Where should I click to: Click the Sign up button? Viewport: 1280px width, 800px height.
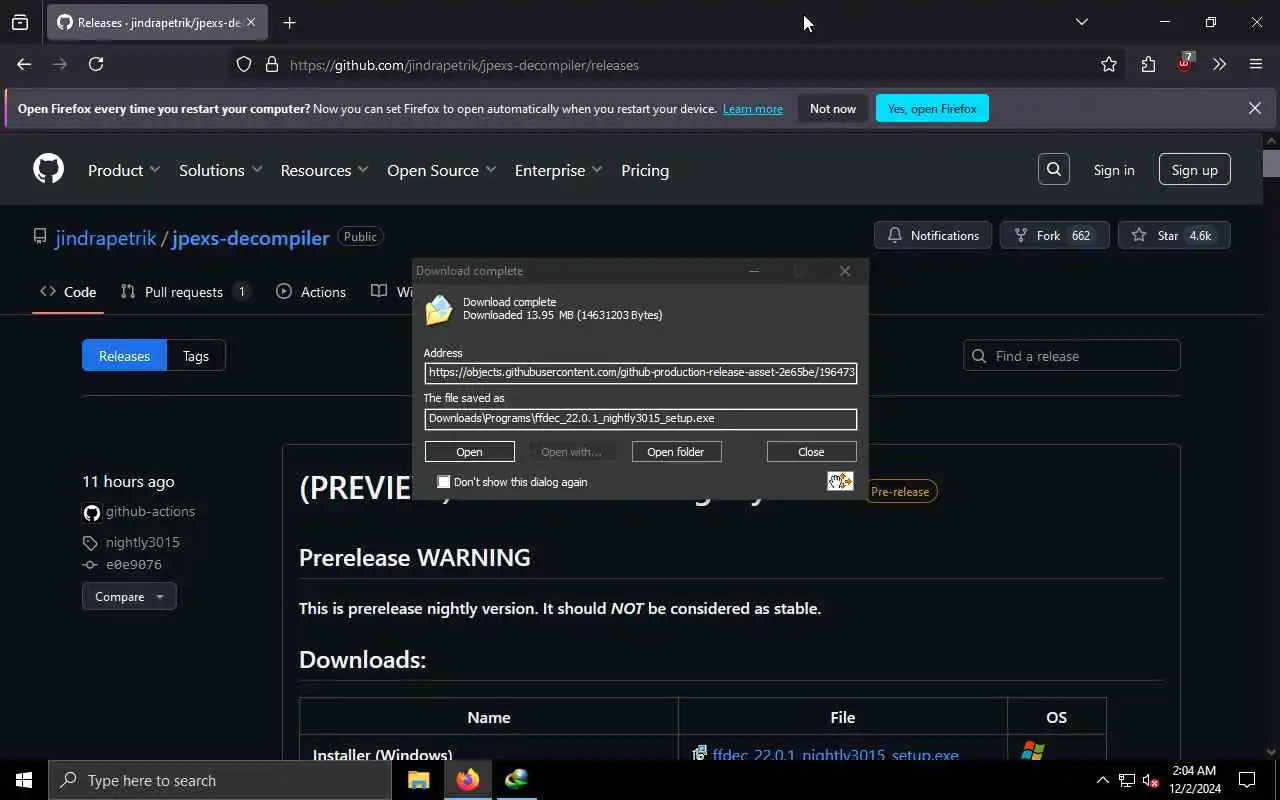(x=1195, y=170)
